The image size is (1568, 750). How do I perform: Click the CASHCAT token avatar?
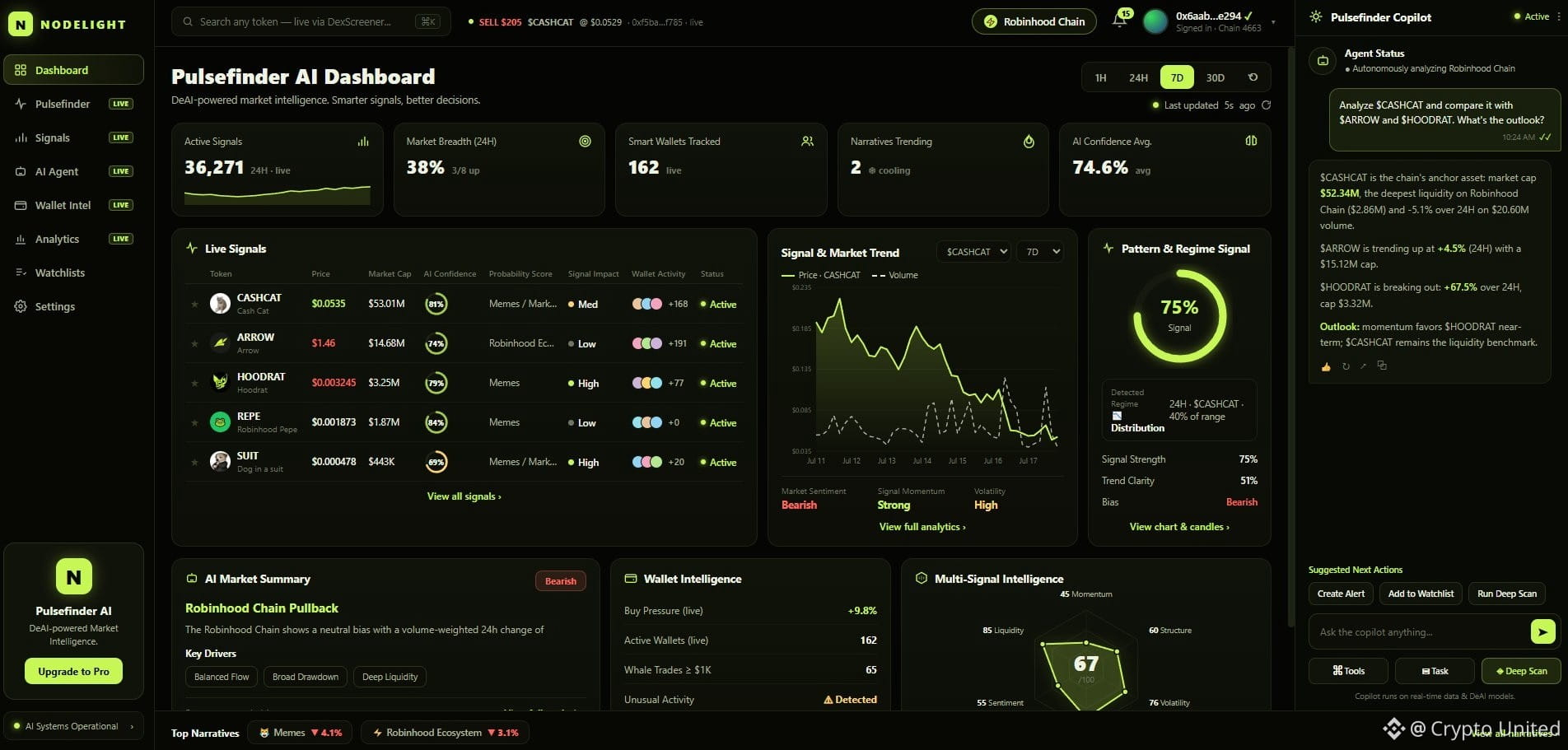pos(220,304)
